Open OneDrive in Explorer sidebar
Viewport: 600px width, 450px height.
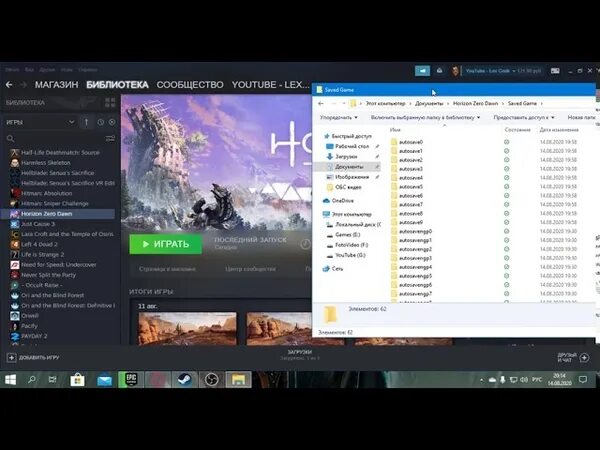[x=342, y=201]
